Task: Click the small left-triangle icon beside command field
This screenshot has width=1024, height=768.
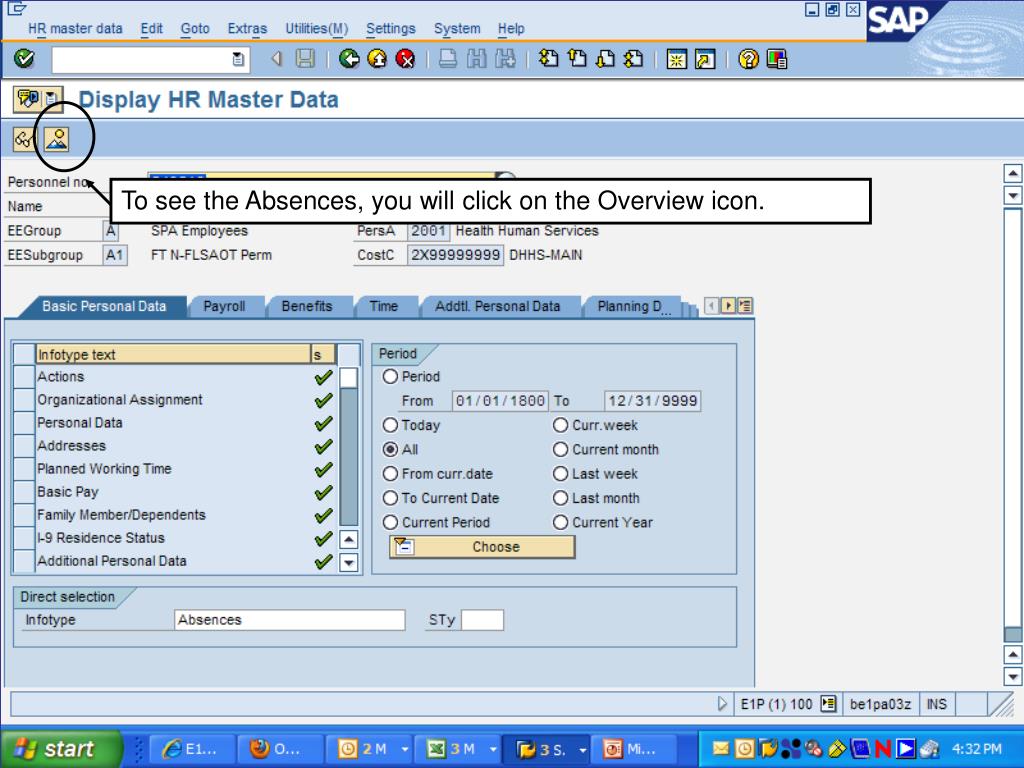Action: (x=276, y=59)
